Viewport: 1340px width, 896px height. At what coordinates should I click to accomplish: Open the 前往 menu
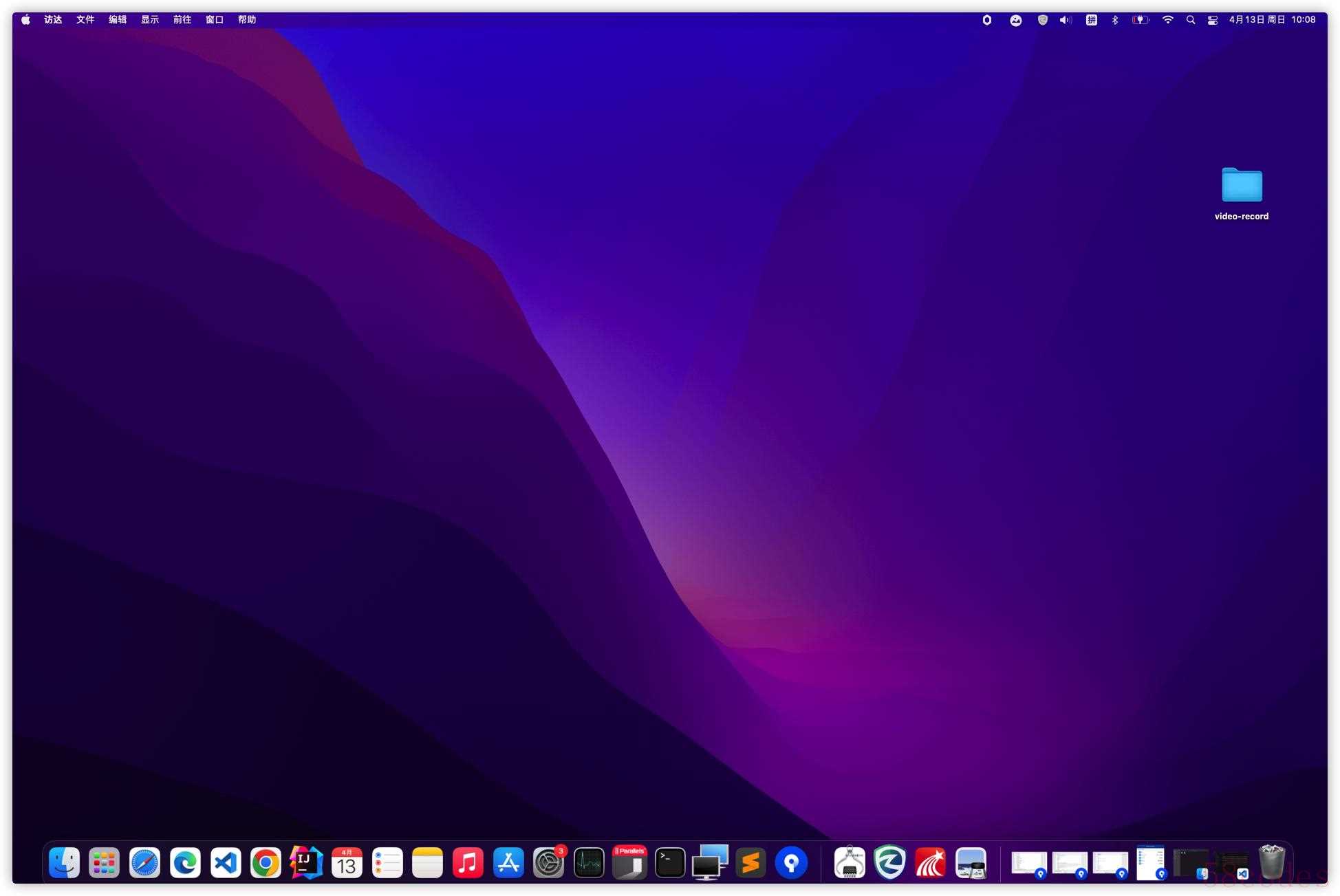point(182,20)
